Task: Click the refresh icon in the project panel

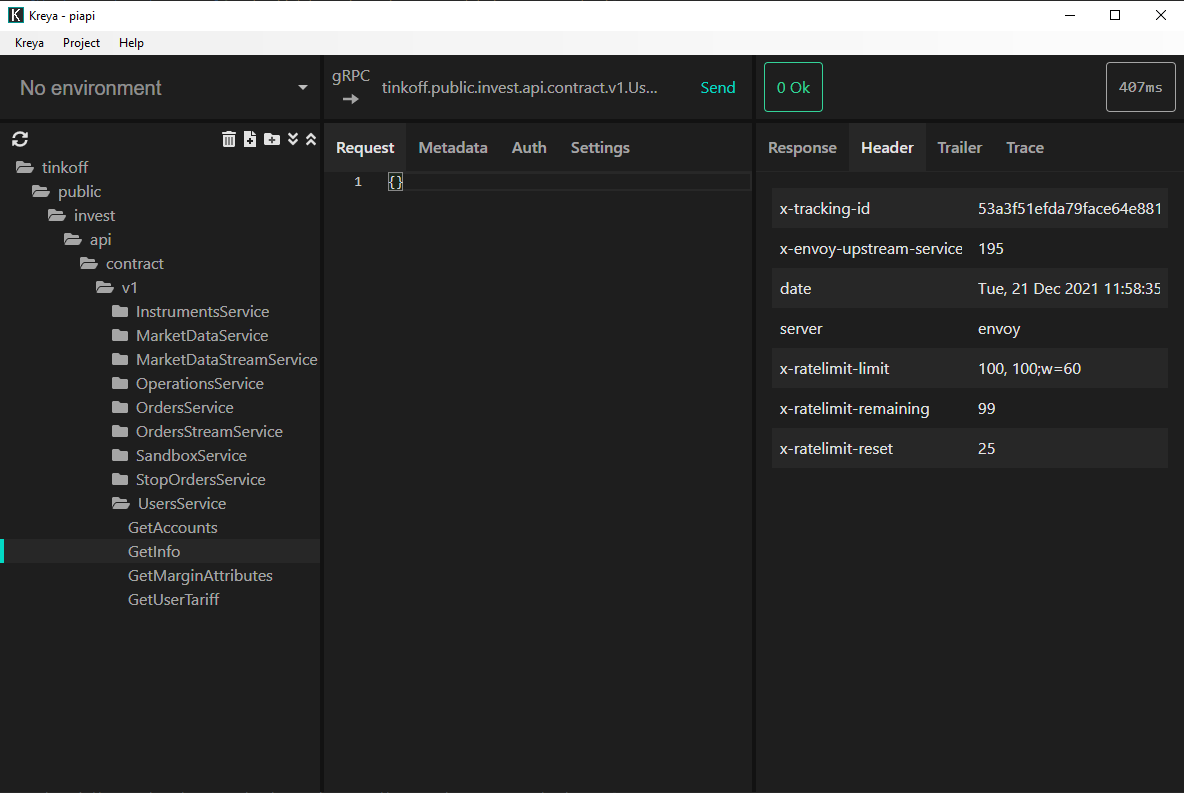Action: point(20,140)
